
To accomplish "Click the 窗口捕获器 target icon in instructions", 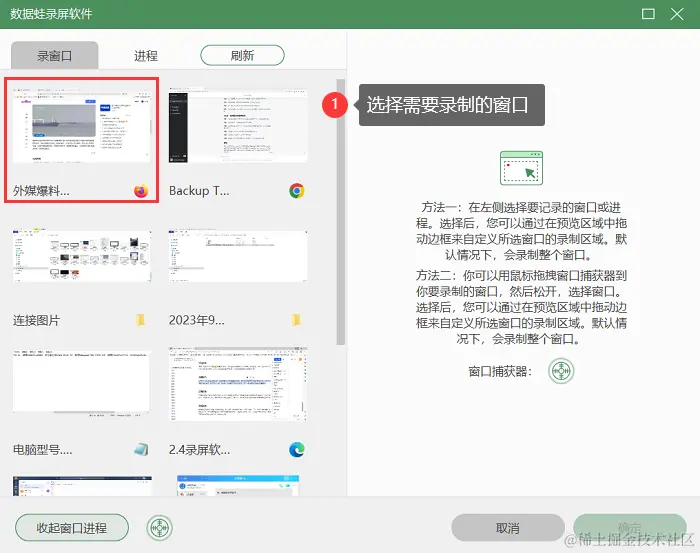I will pos(561,371).
